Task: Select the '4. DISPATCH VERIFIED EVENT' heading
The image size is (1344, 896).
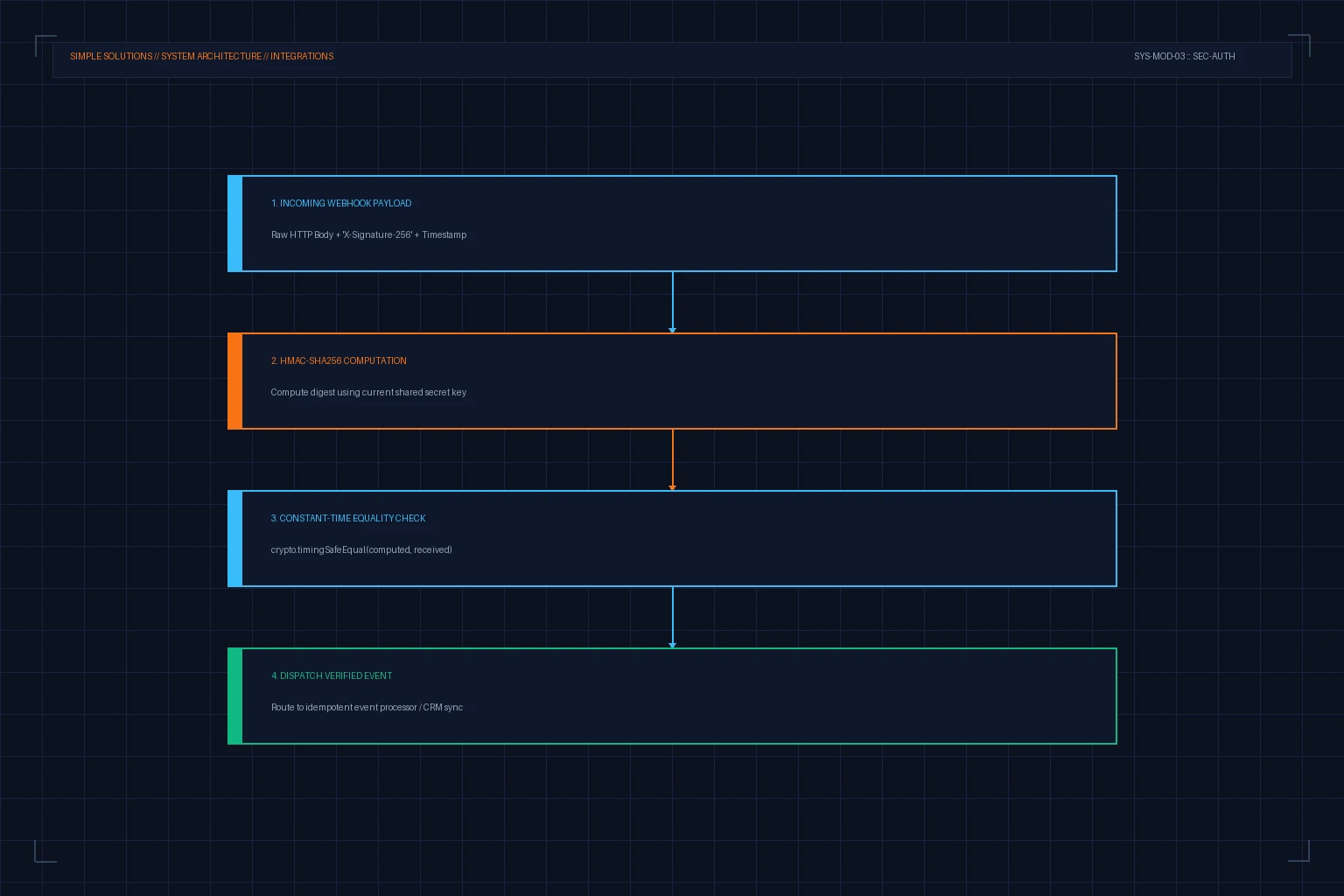Action: point(332,675)
